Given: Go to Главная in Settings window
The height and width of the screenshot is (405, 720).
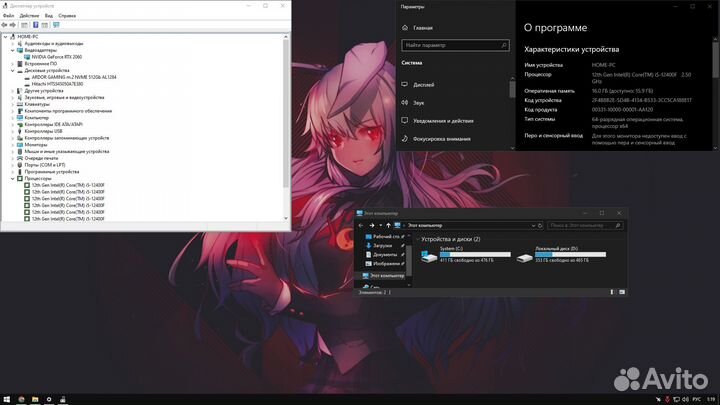Looking at the screenshot, I should pos(417,28).
